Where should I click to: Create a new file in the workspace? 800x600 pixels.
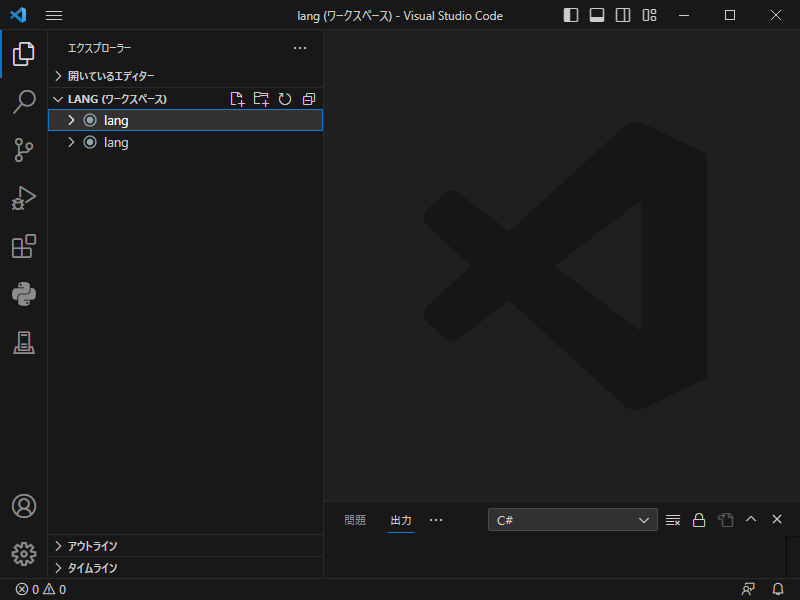click(x=237, y=99)
